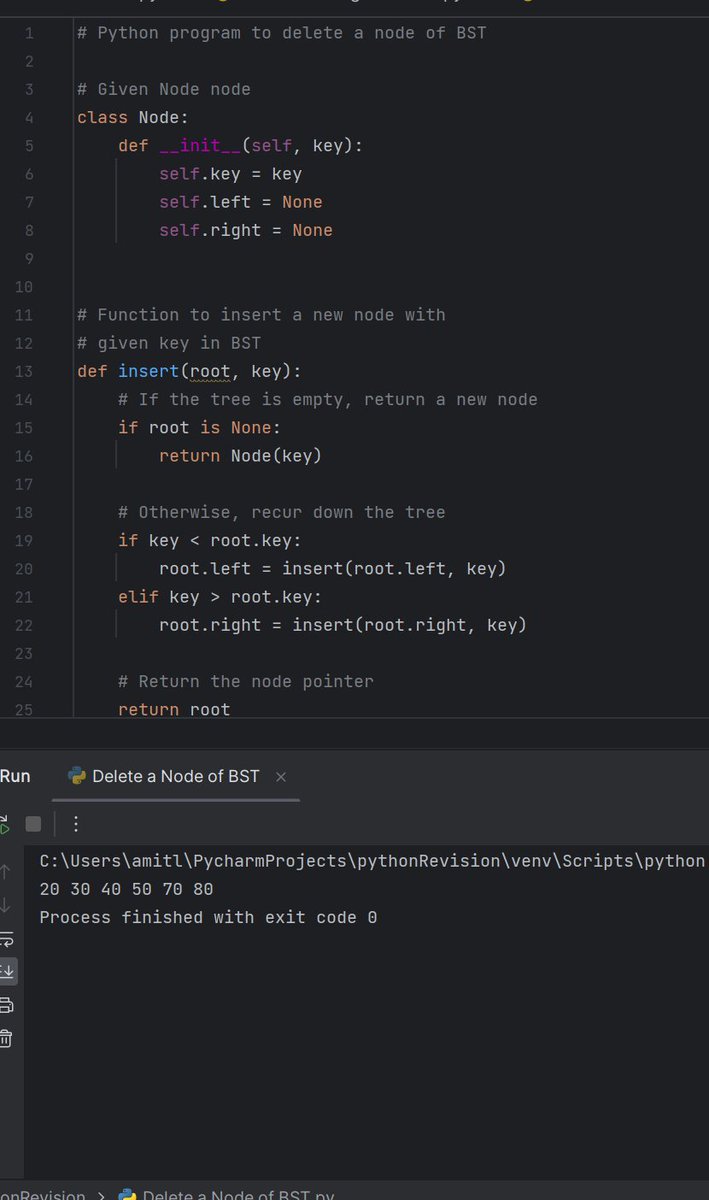Click the print icon in Run console

pos(4,1004)
